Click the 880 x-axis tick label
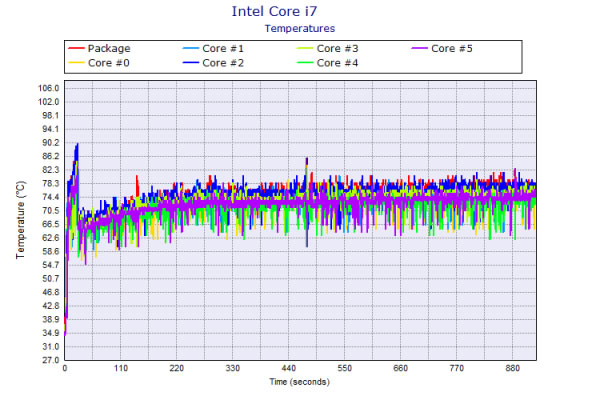 tap(512, 368)
